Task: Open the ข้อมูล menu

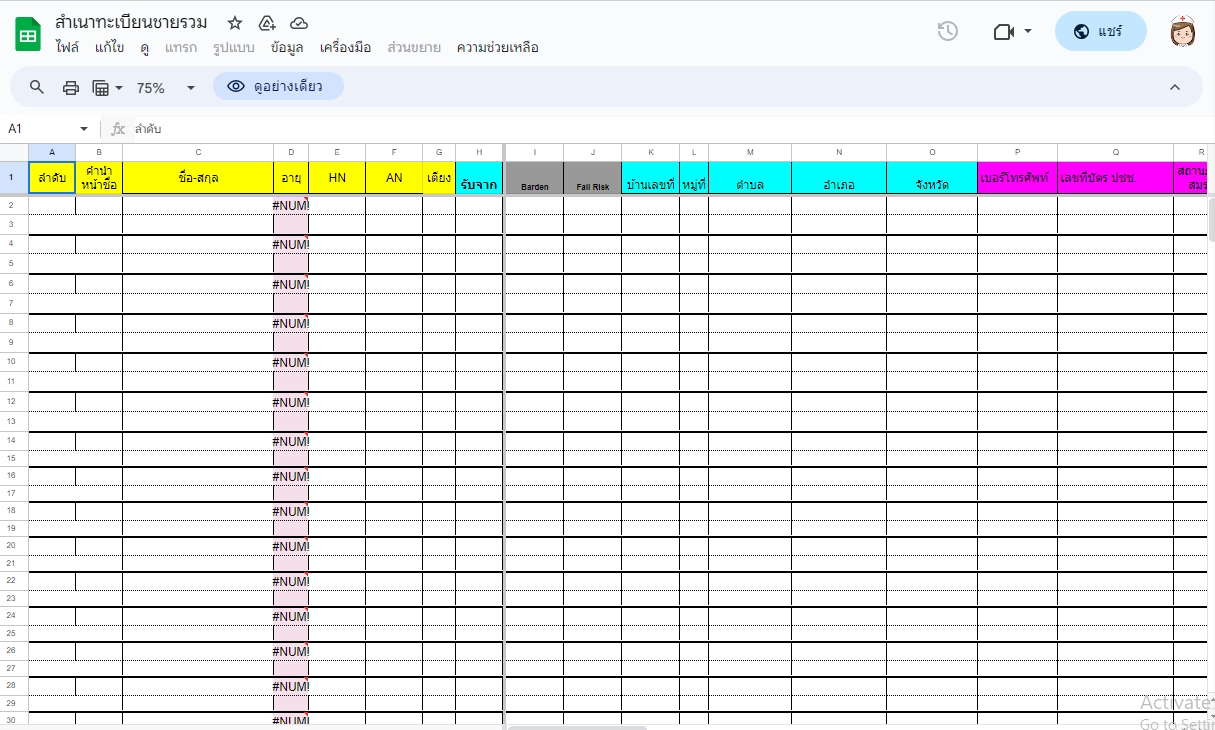Action: click(x=287, y=47)
